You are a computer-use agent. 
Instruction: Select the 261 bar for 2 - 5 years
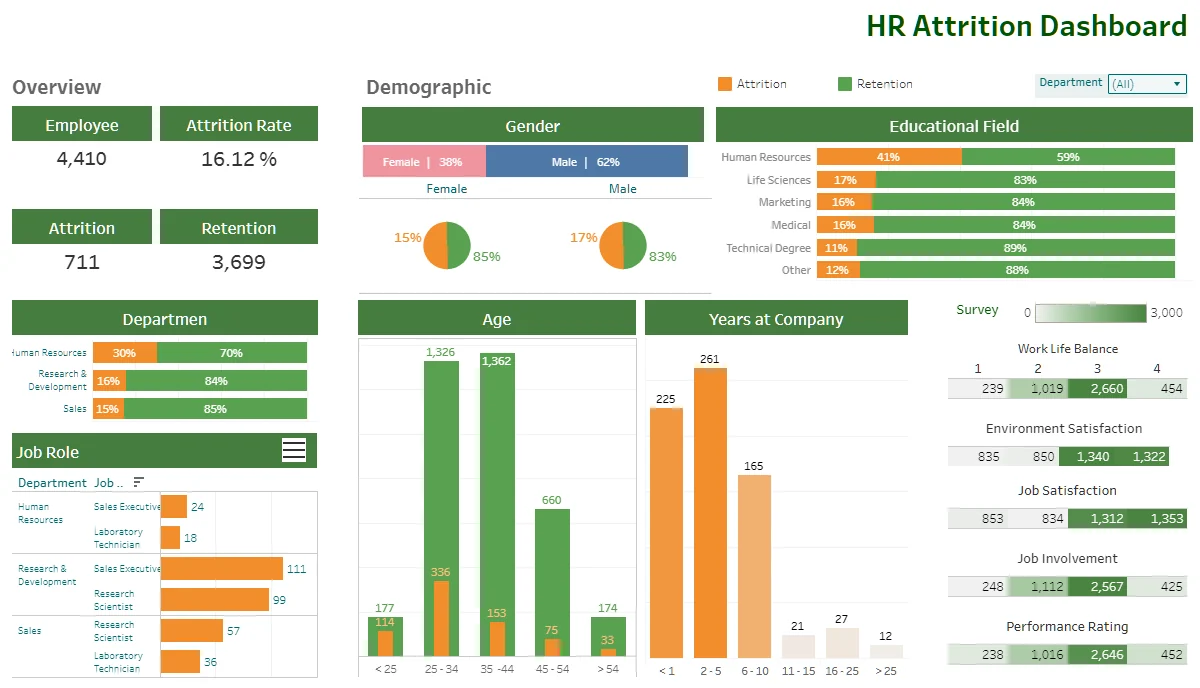(x=710, y=512)
